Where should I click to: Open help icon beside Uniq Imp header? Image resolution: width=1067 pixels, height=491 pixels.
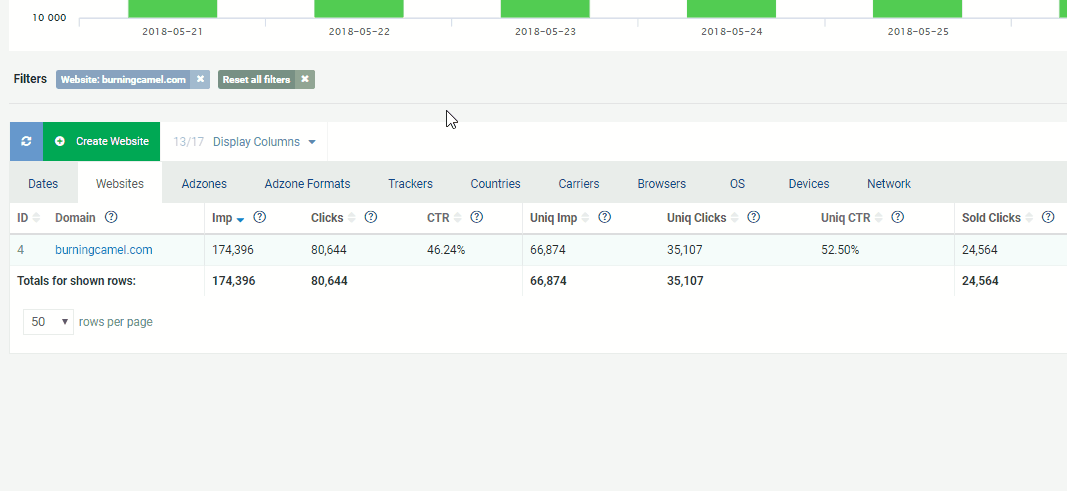[604, 218]
